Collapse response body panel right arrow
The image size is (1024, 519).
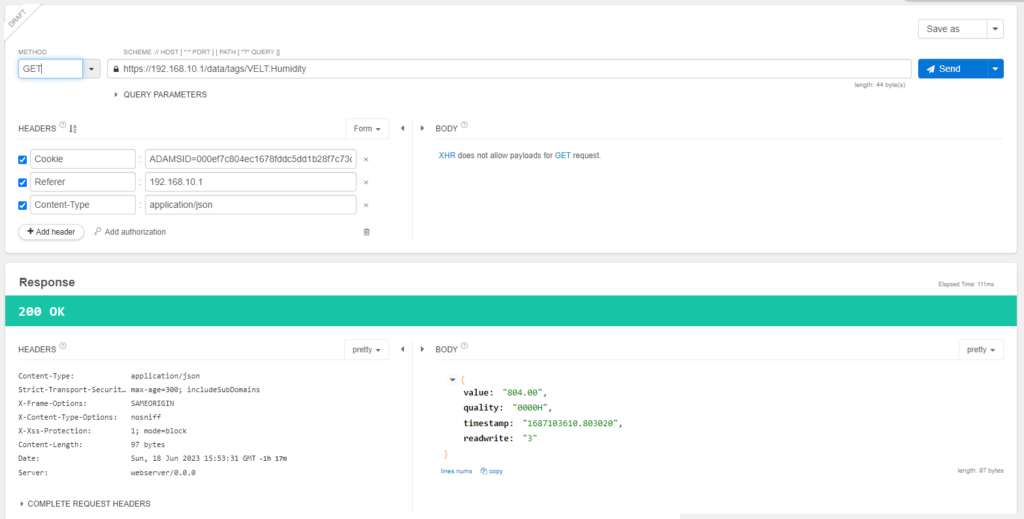point(422,349)
